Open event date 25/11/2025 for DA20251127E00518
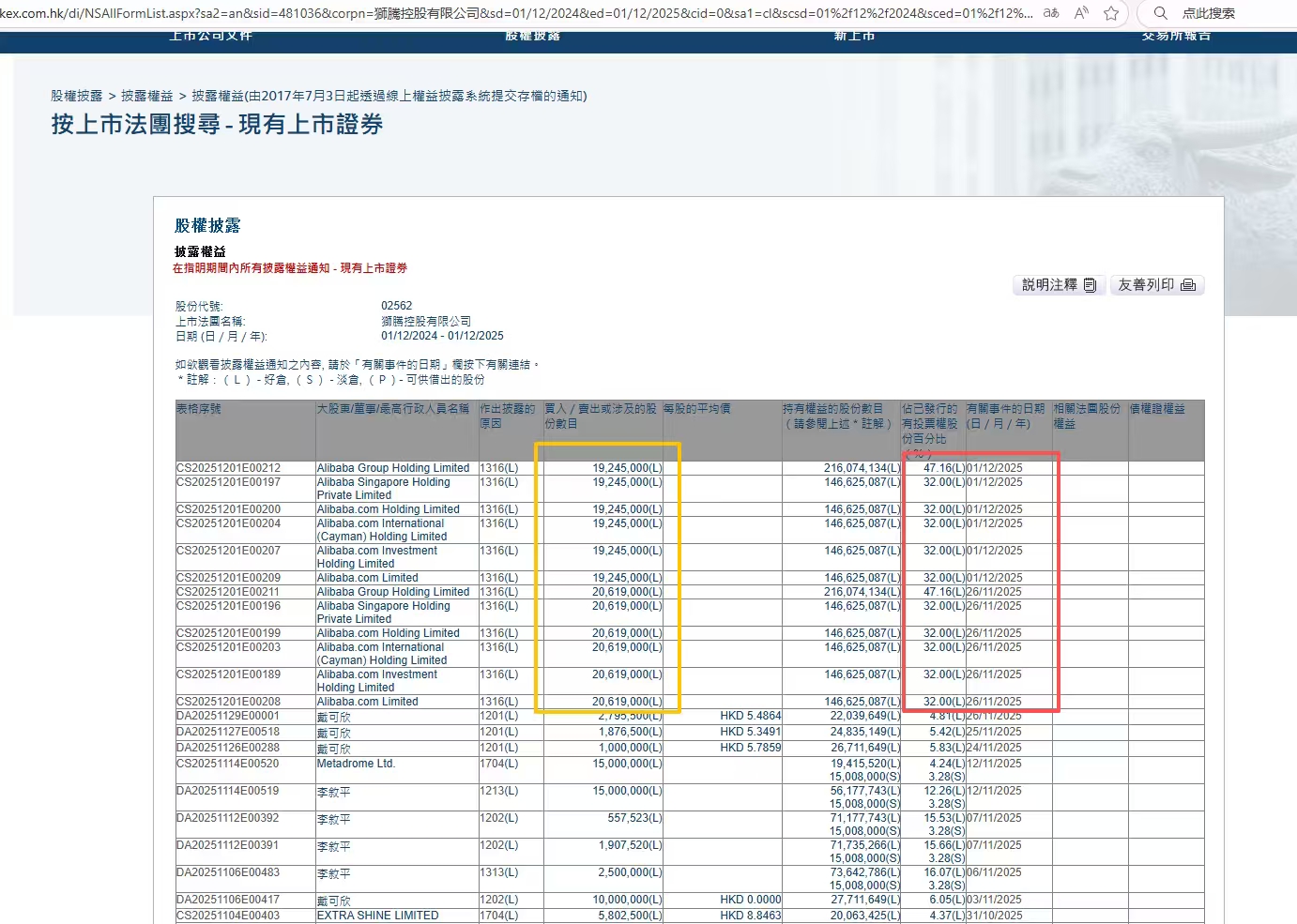 pos(995,732)
